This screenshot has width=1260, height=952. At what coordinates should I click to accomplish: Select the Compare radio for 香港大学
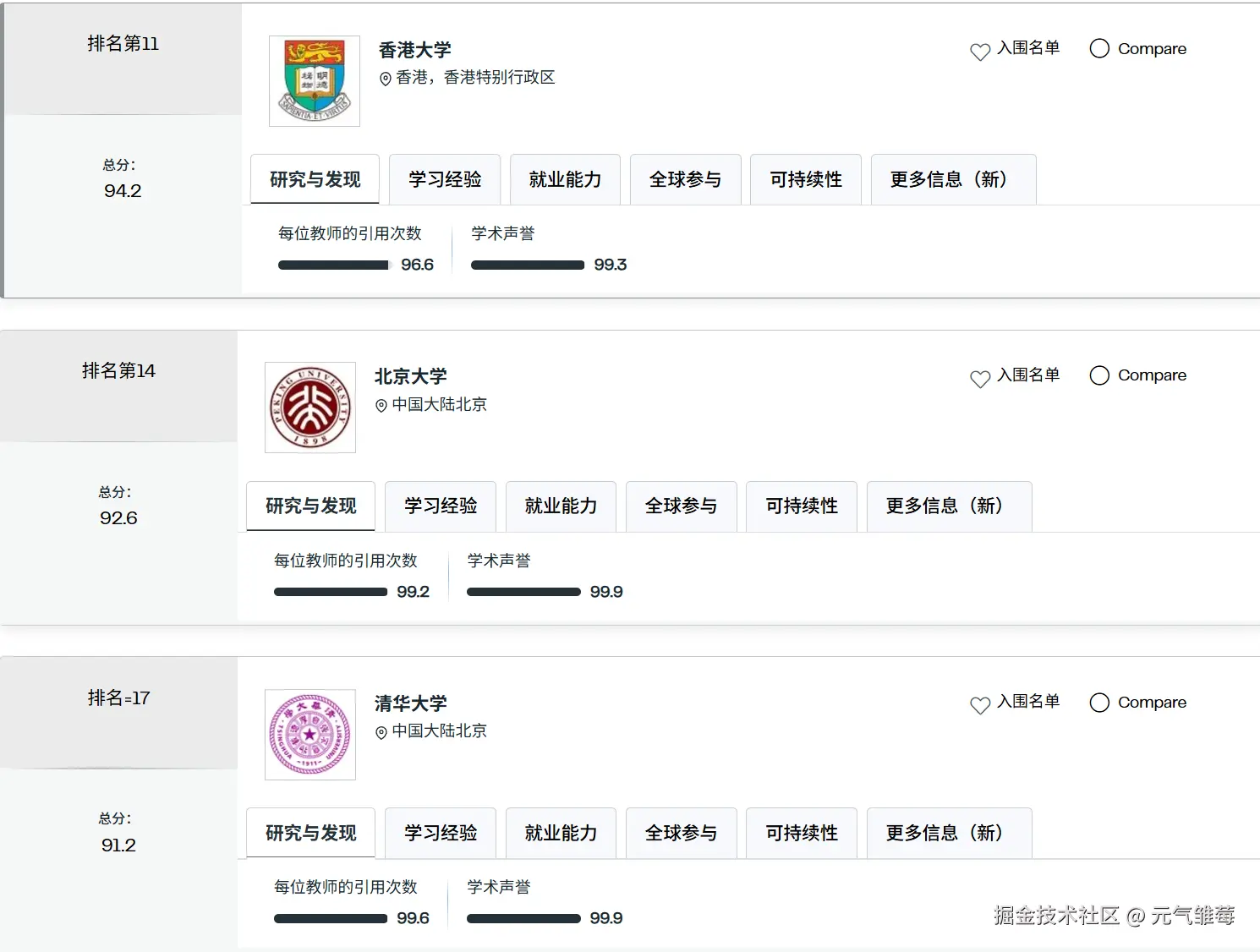pyautogui.click(x=1099, y=48)
